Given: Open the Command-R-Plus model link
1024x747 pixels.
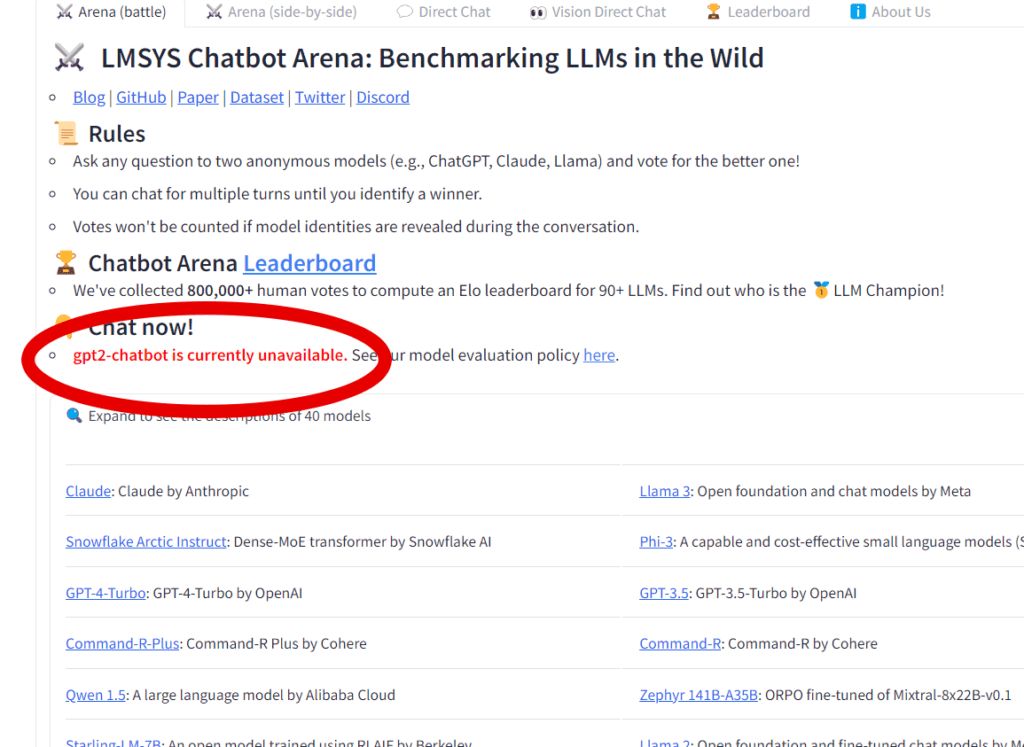Looking at the screenshot, I should click(x=122, y=643).
